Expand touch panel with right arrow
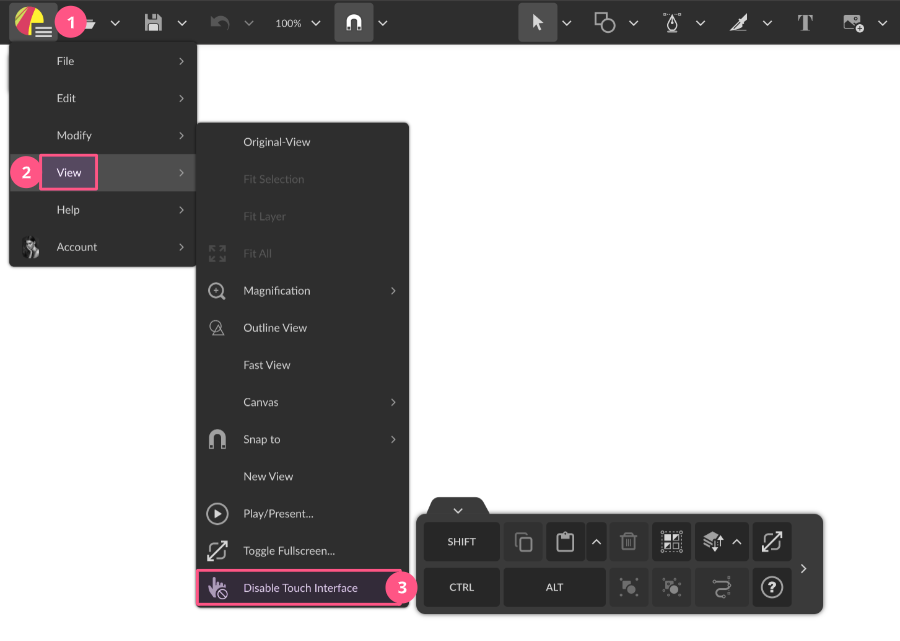900x641 pixels. tap(803, 569)
